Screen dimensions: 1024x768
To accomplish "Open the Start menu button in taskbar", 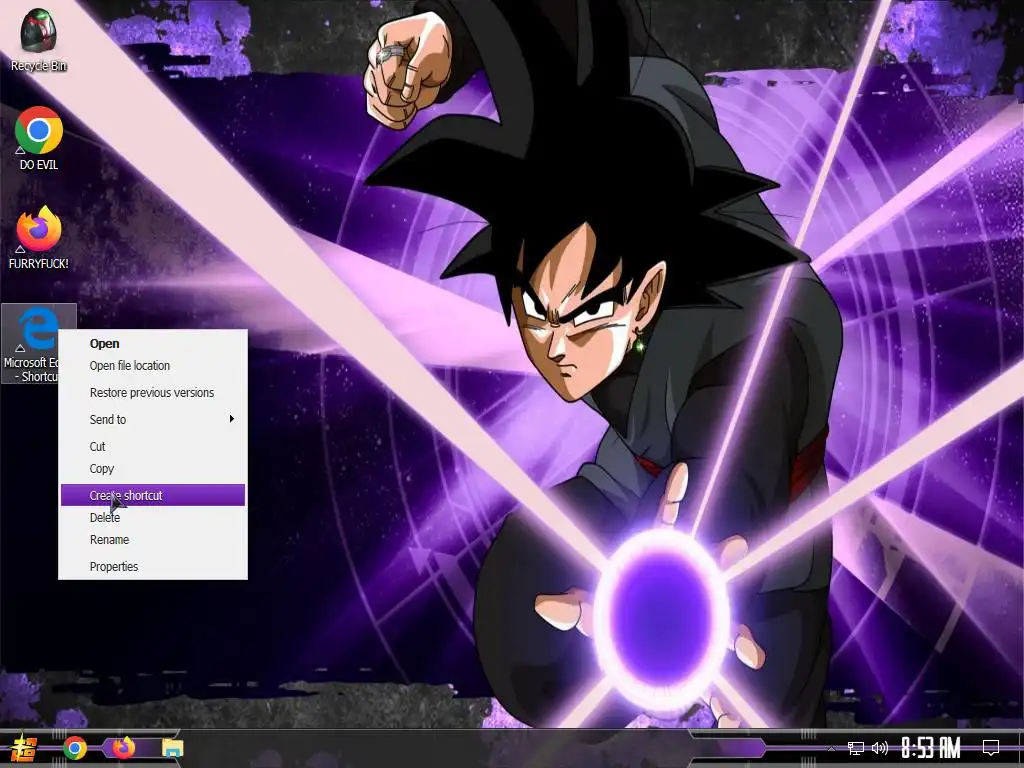I will click(x=24, y=748).
